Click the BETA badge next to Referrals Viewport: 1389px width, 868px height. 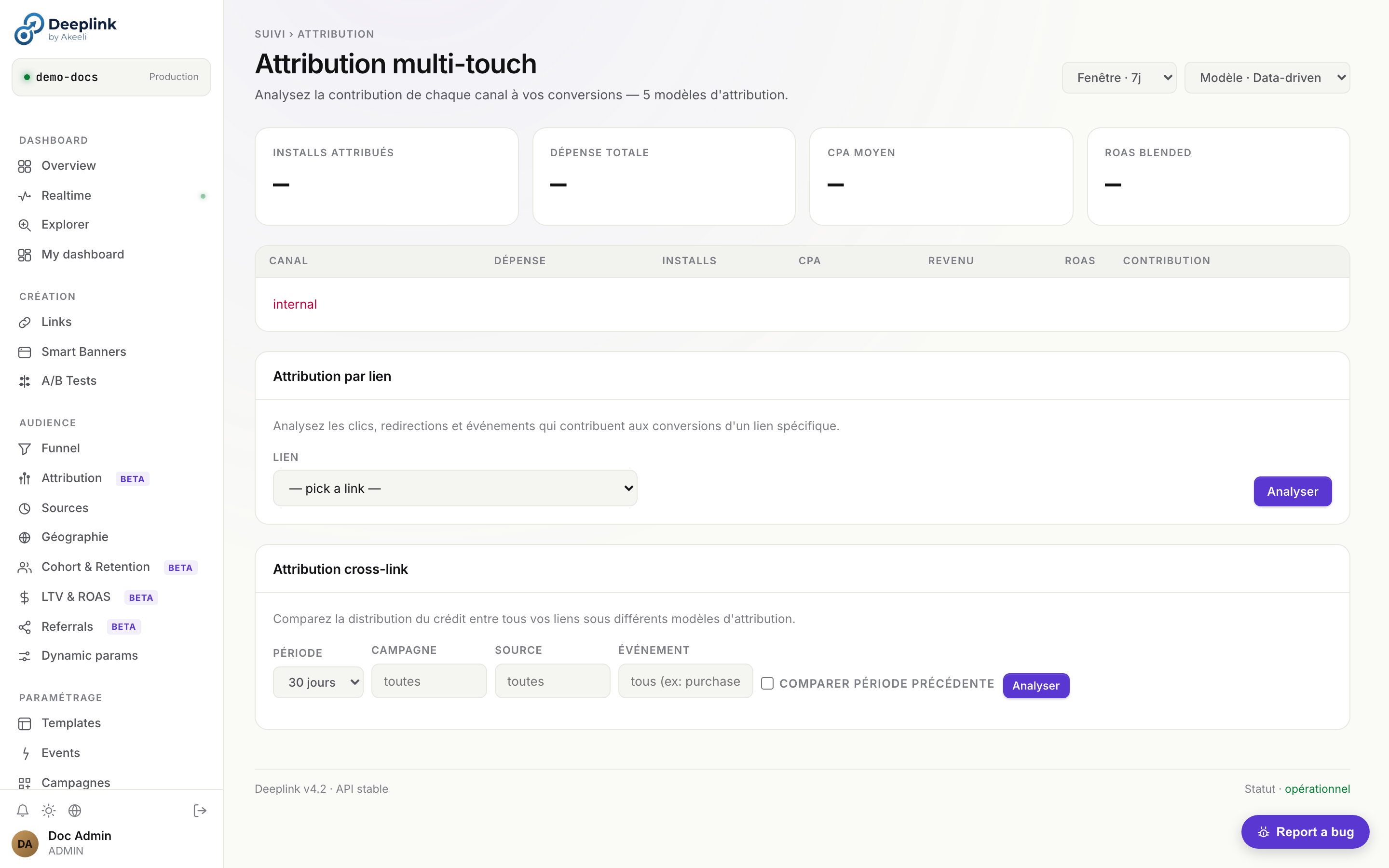(123, 627)
